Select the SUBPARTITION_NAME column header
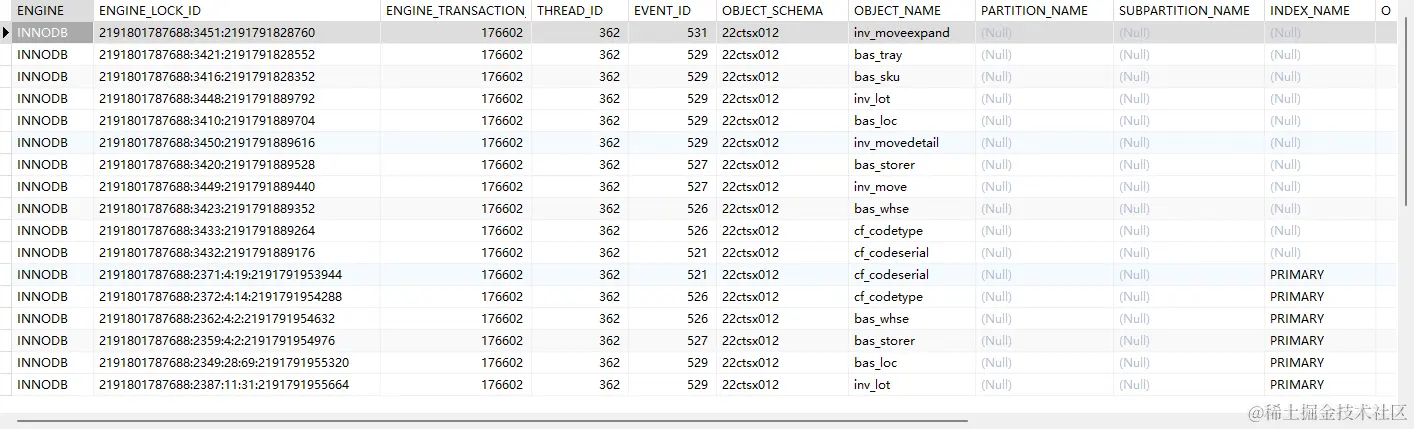 coord(1188,11)
